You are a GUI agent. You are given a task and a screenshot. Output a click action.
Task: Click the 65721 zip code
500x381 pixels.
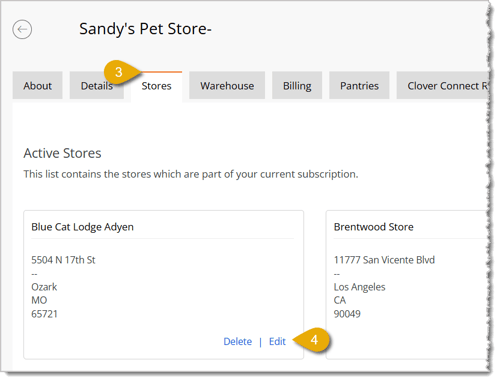tap(44, 314)
